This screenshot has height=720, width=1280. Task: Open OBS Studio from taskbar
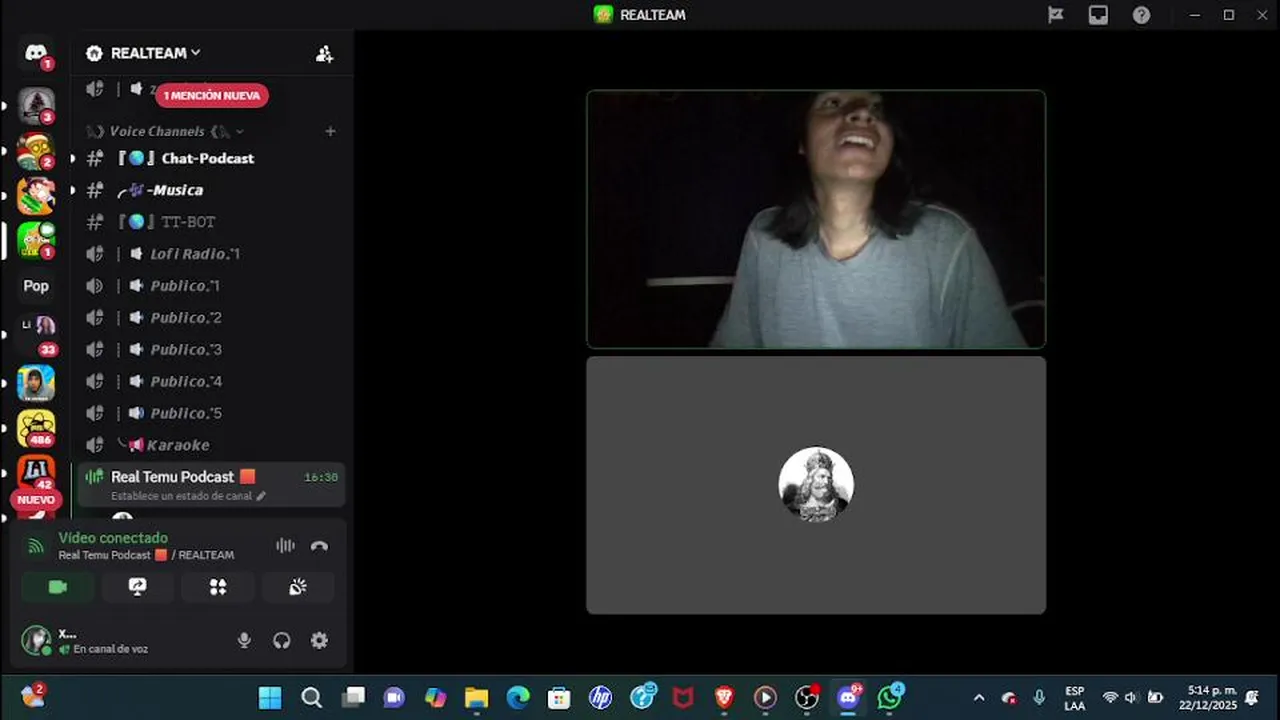point(806,697)
